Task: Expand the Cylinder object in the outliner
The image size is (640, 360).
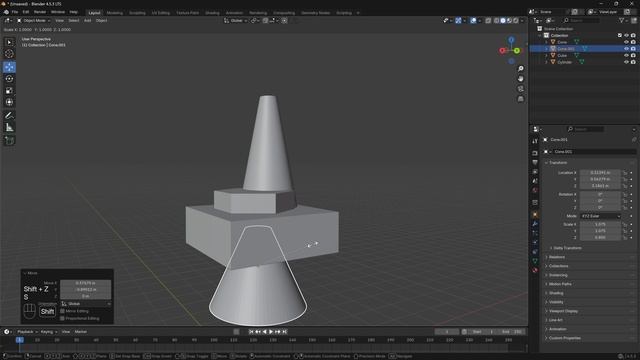Action: tap(546, 62)
